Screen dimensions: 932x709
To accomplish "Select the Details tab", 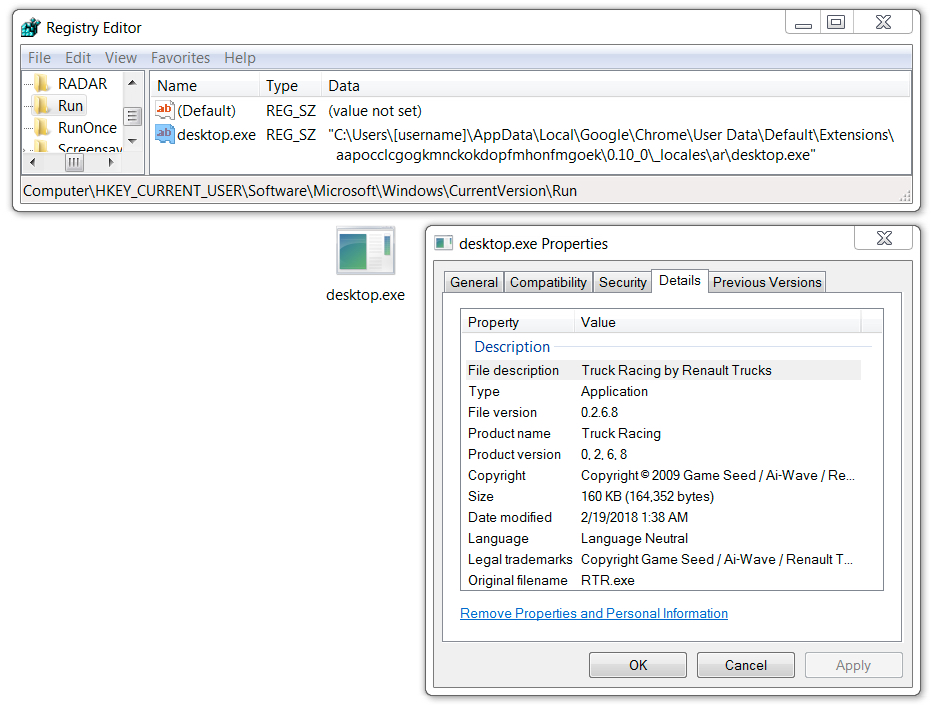I will click(679, 281).
